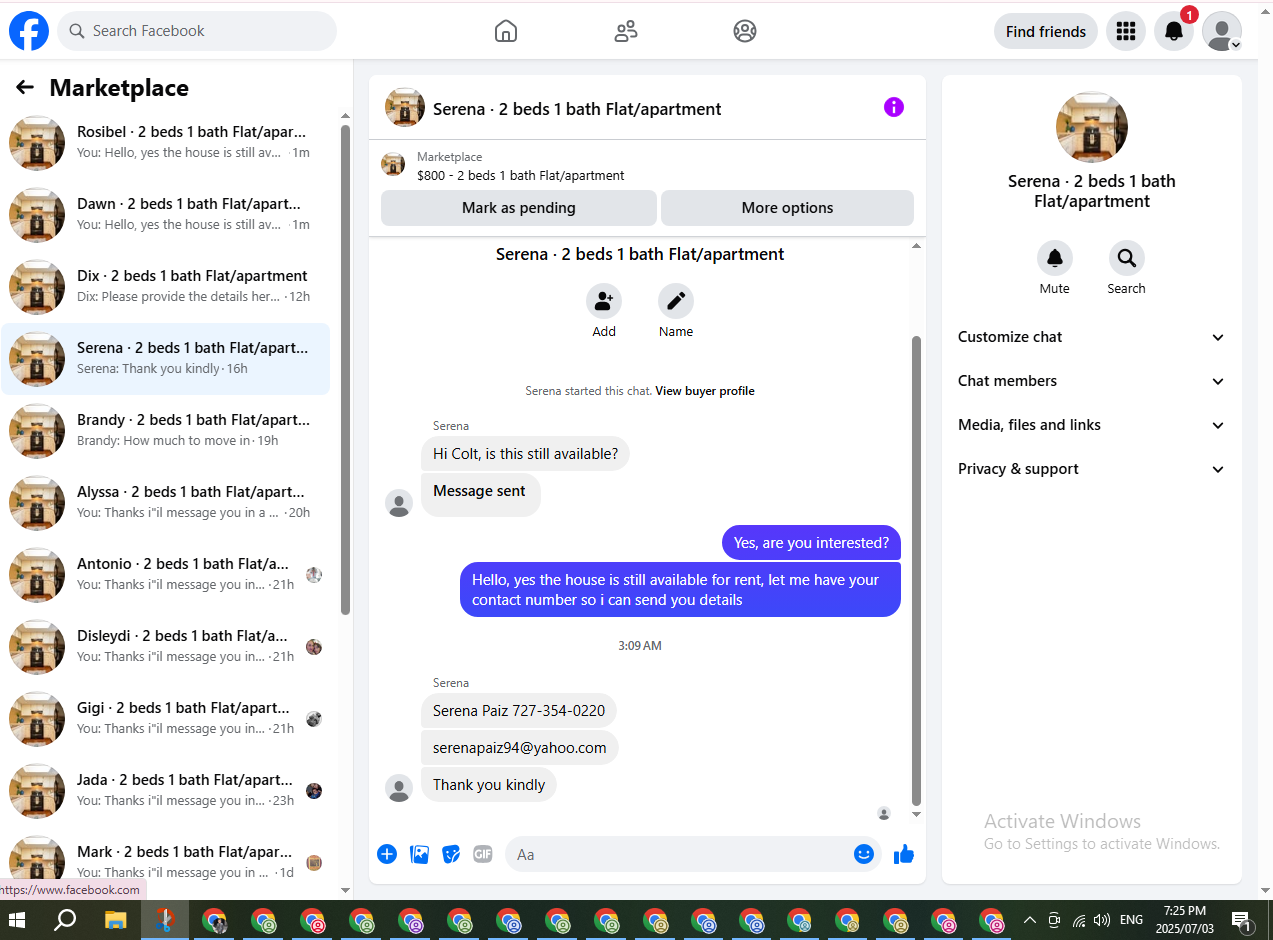This screenshot has width=1273, height=940.
Task: Open the notifications bell
Action: coord(1174,31)
